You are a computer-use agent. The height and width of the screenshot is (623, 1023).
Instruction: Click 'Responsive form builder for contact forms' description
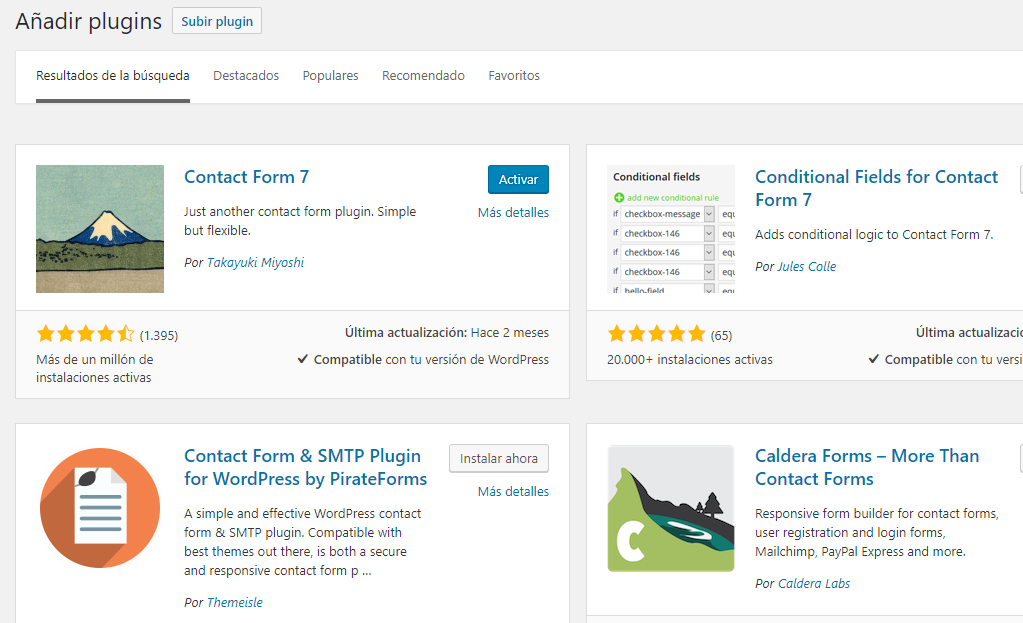click(877, 532)
